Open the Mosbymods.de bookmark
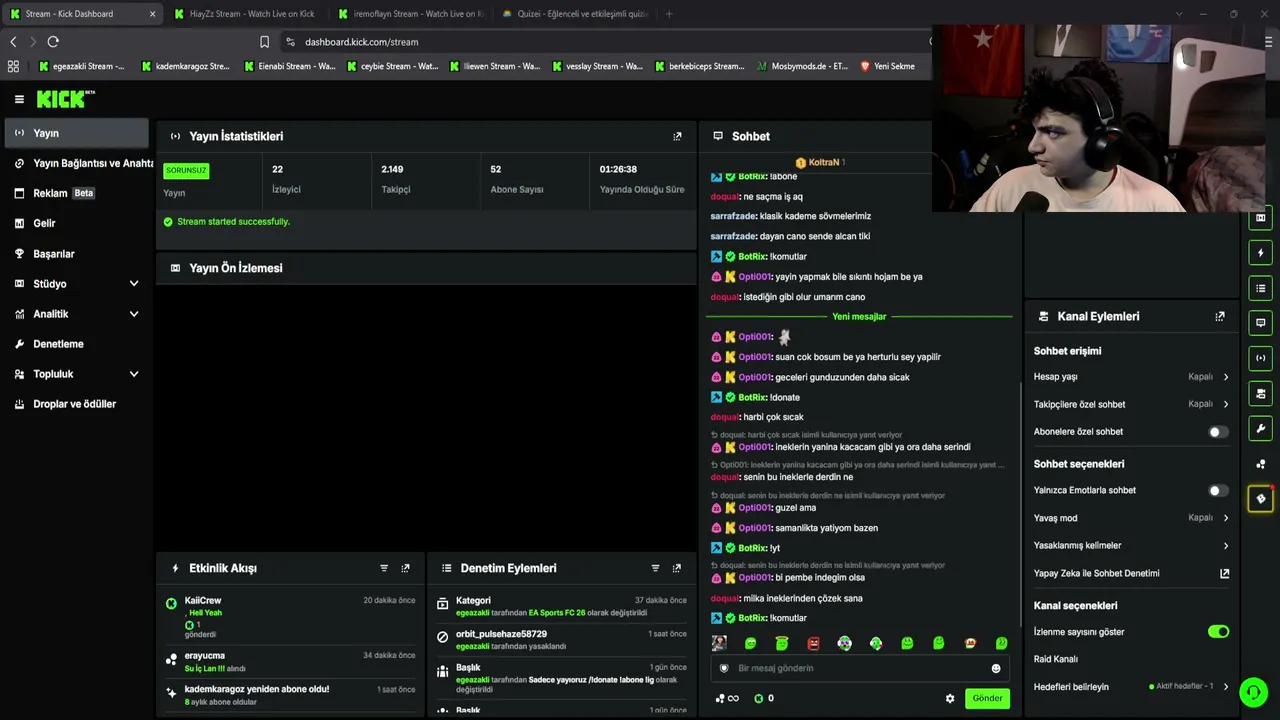 (803, 66)
